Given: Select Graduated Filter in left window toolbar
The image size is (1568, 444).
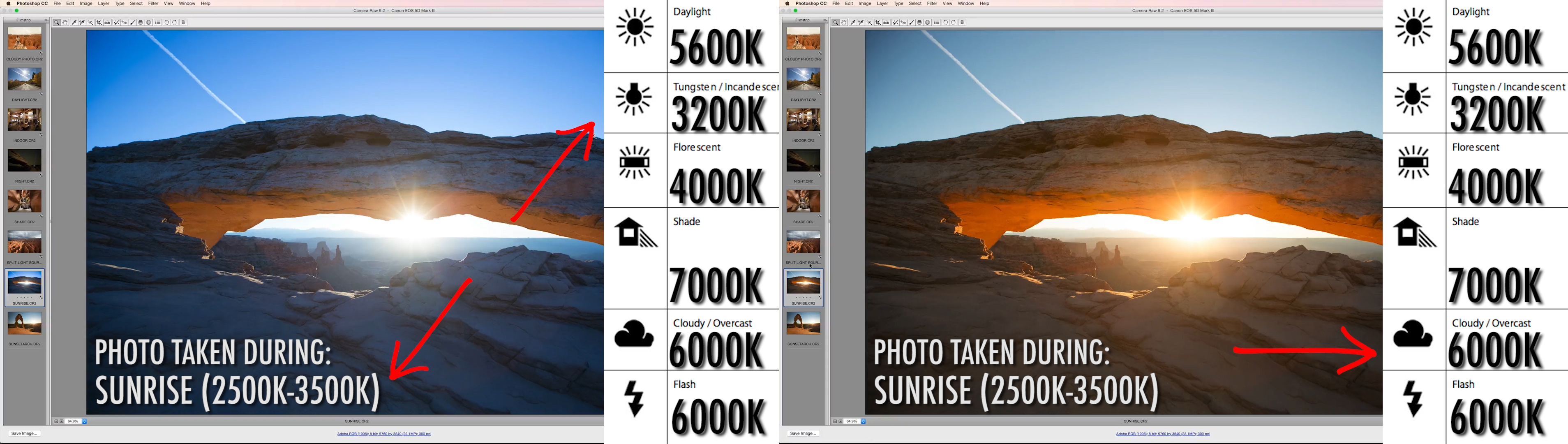Looking at the screenshot, I should coord(141,23).
